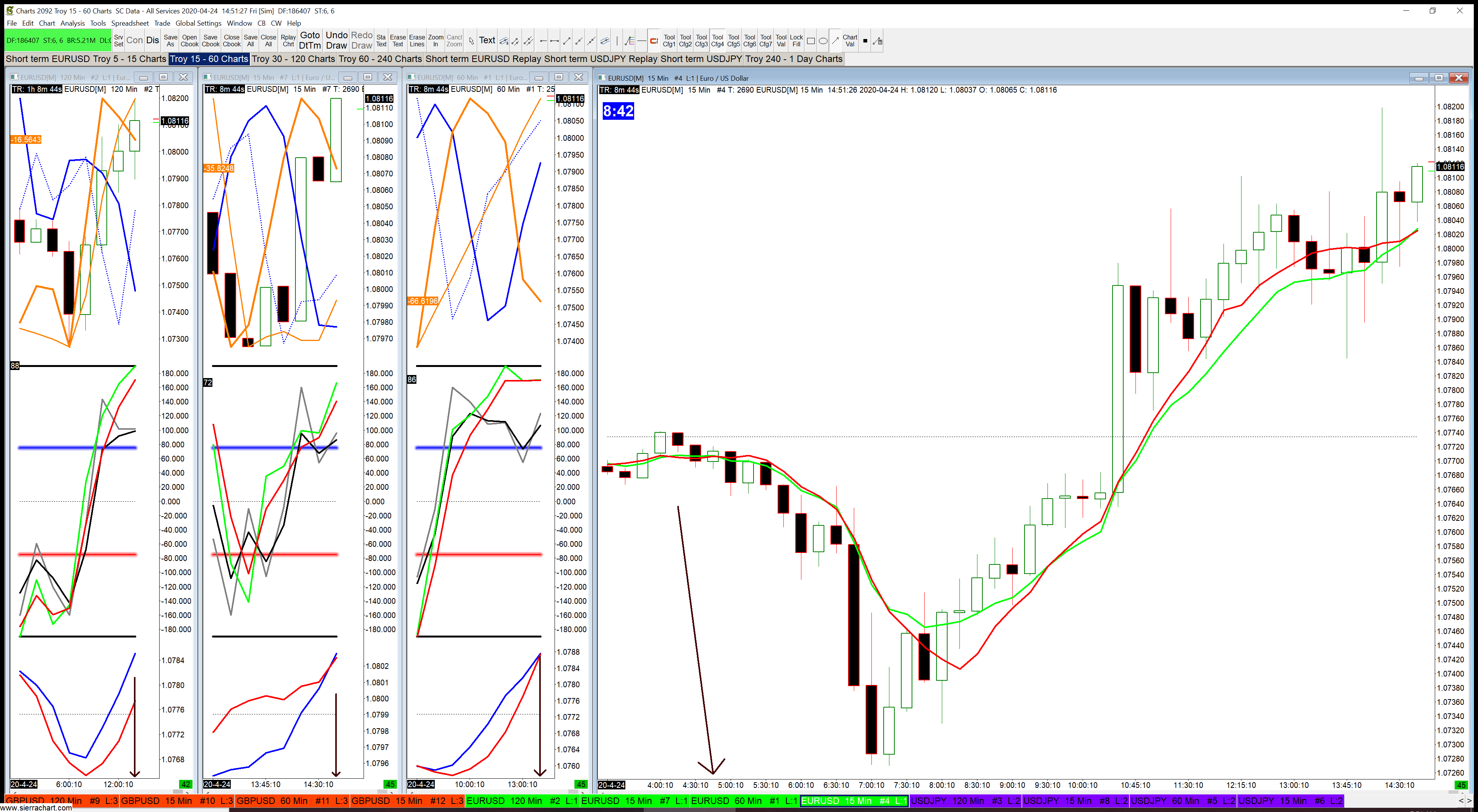1478x812 pixels.
Task: Click Undo Draw button
Action: click(x=336, y=40)
